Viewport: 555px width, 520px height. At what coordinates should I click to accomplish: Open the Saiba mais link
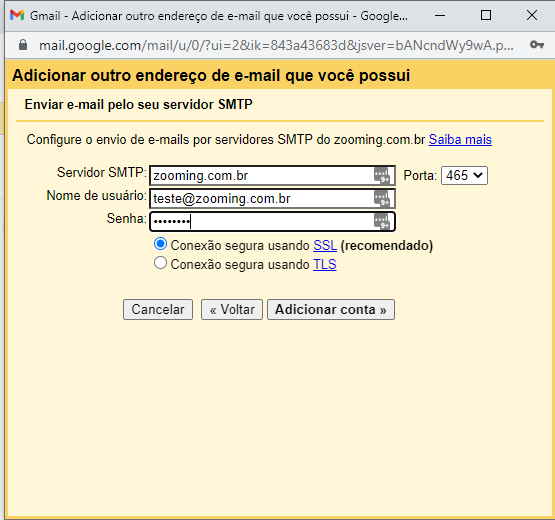pos(460,139)
